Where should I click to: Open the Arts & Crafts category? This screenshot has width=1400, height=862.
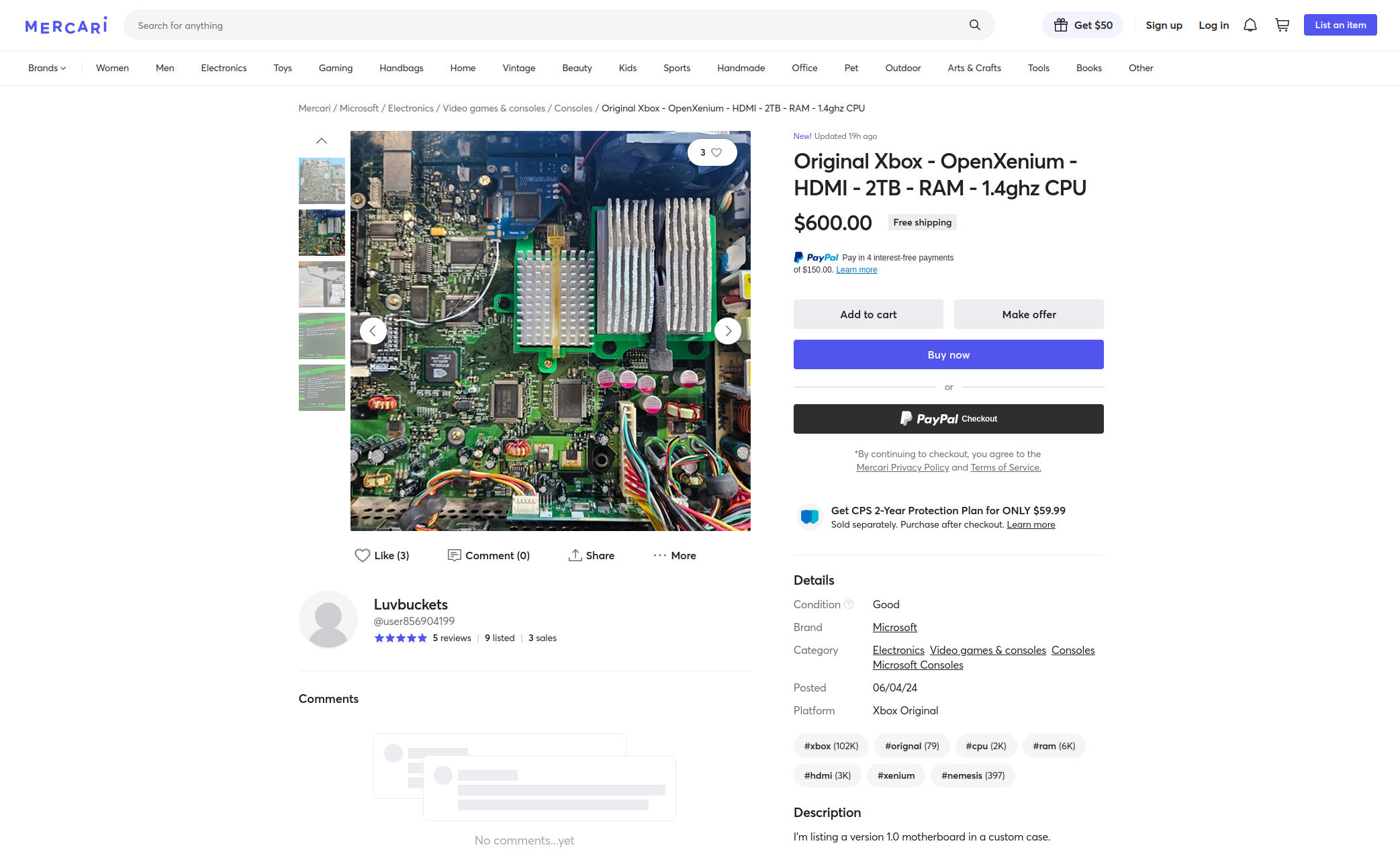point(974,68)
